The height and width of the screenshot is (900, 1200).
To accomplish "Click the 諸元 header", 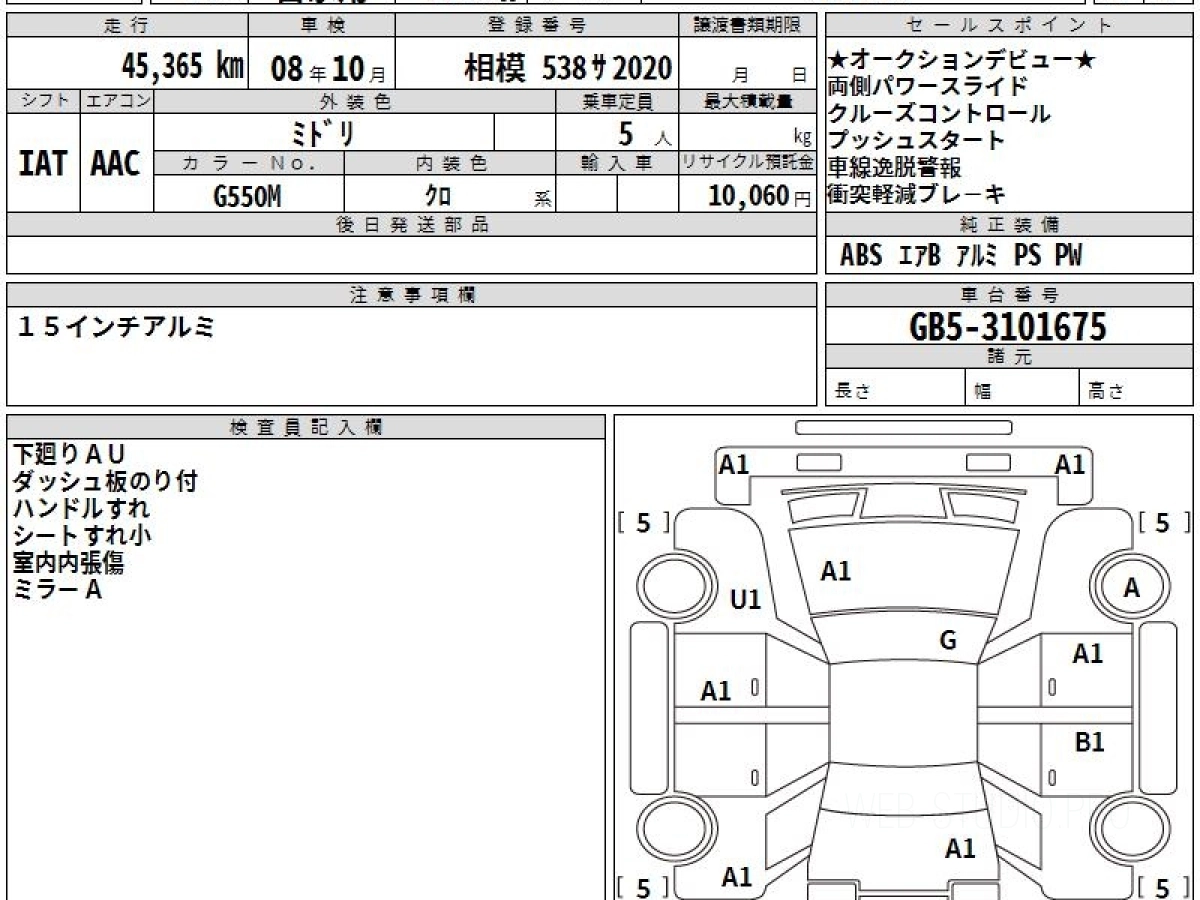I will pos(1009,357).
